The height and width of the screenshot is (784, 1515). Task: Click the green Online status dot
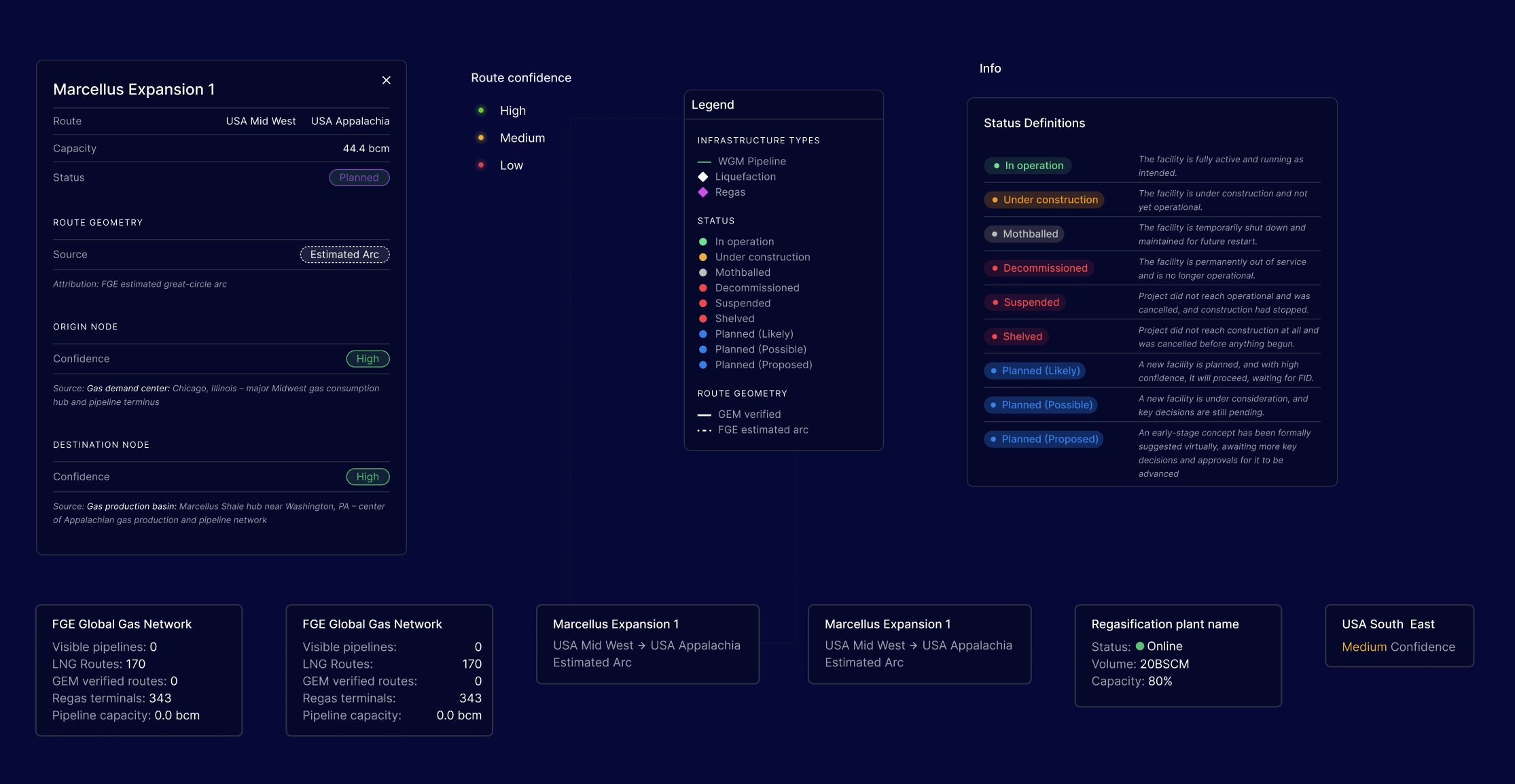point(1140,646)
